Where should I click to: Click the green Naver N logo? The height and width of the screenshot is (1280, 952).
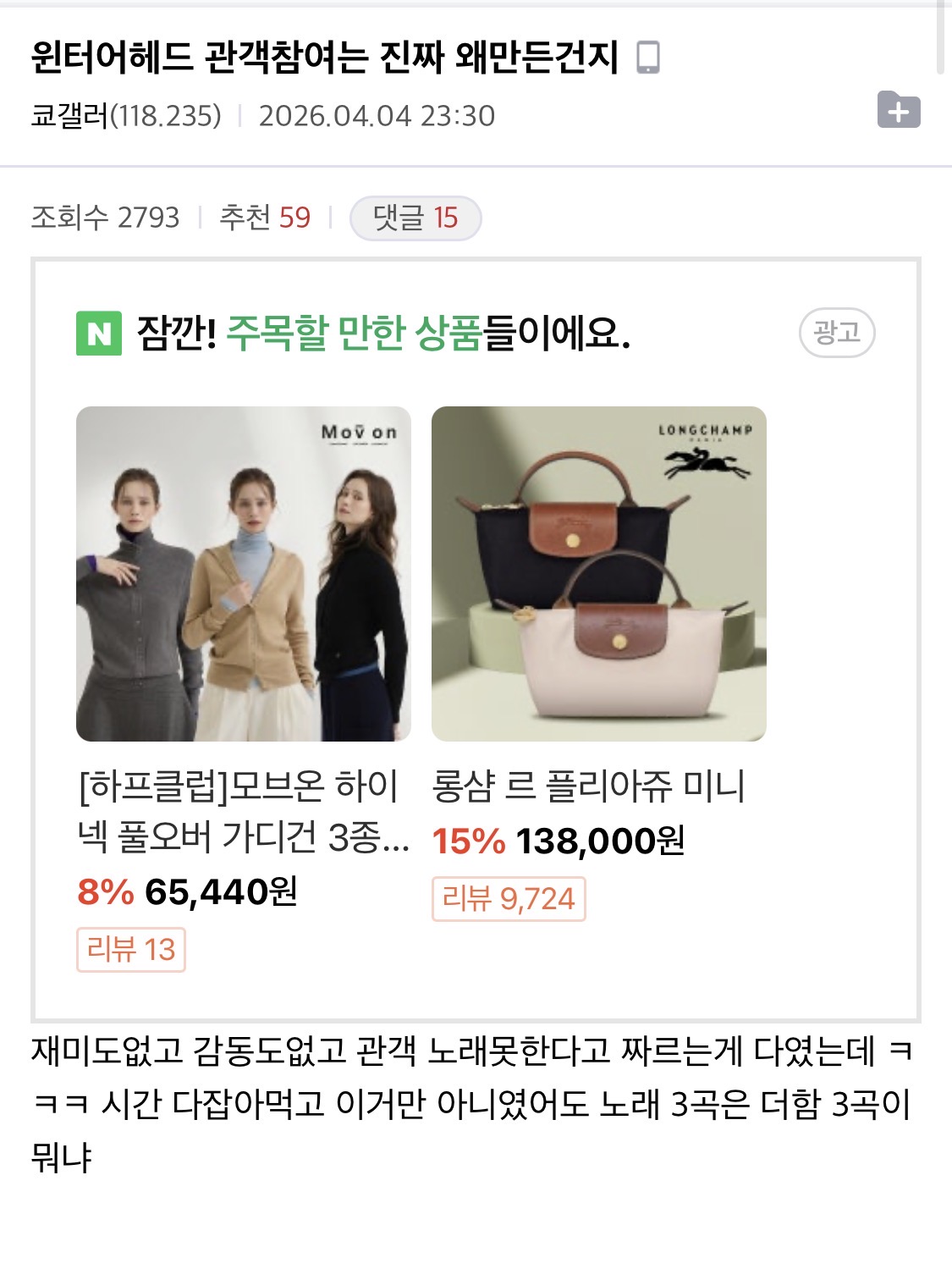click(99, 334)
